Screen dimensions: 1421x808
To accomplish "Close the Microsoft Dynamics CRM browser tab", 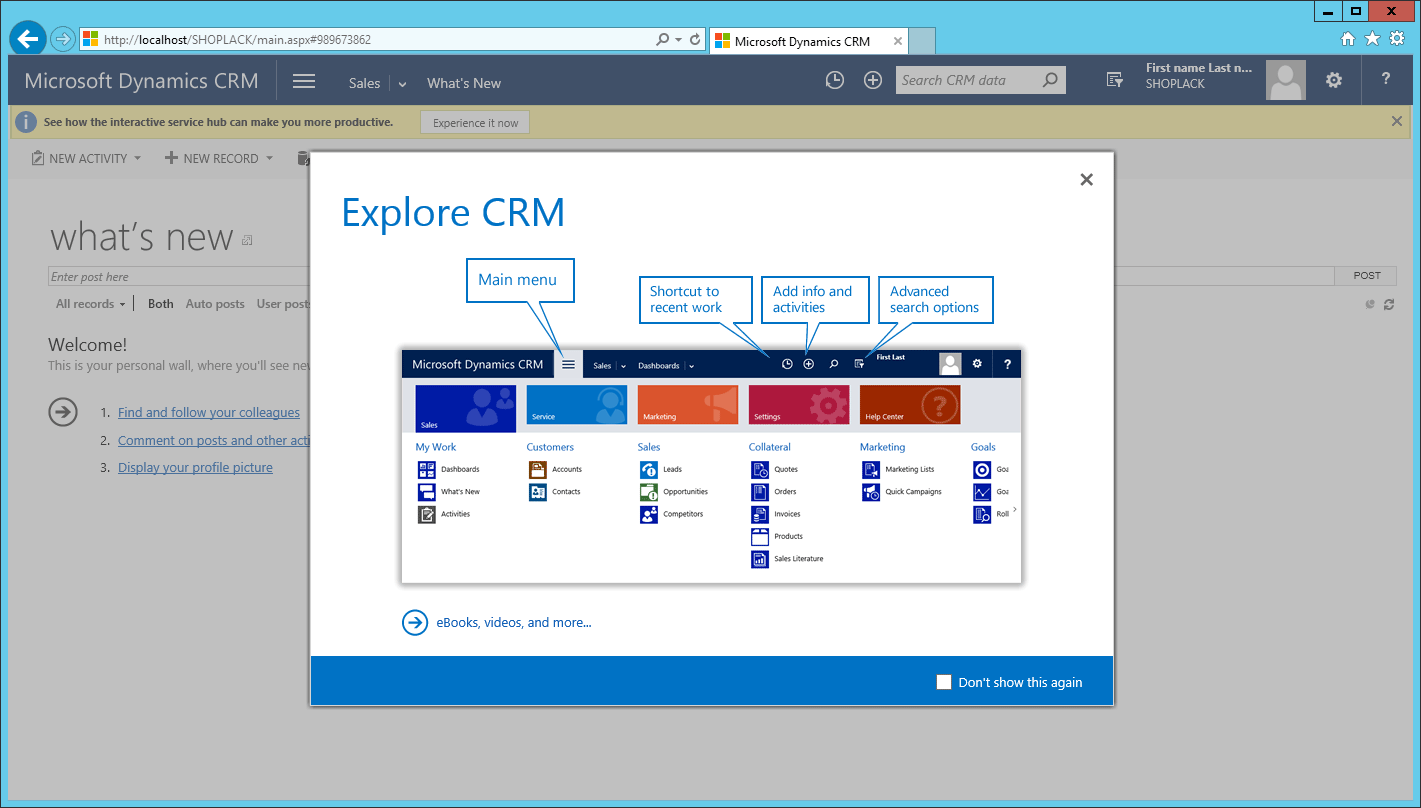I will click(x=897, y=41).
